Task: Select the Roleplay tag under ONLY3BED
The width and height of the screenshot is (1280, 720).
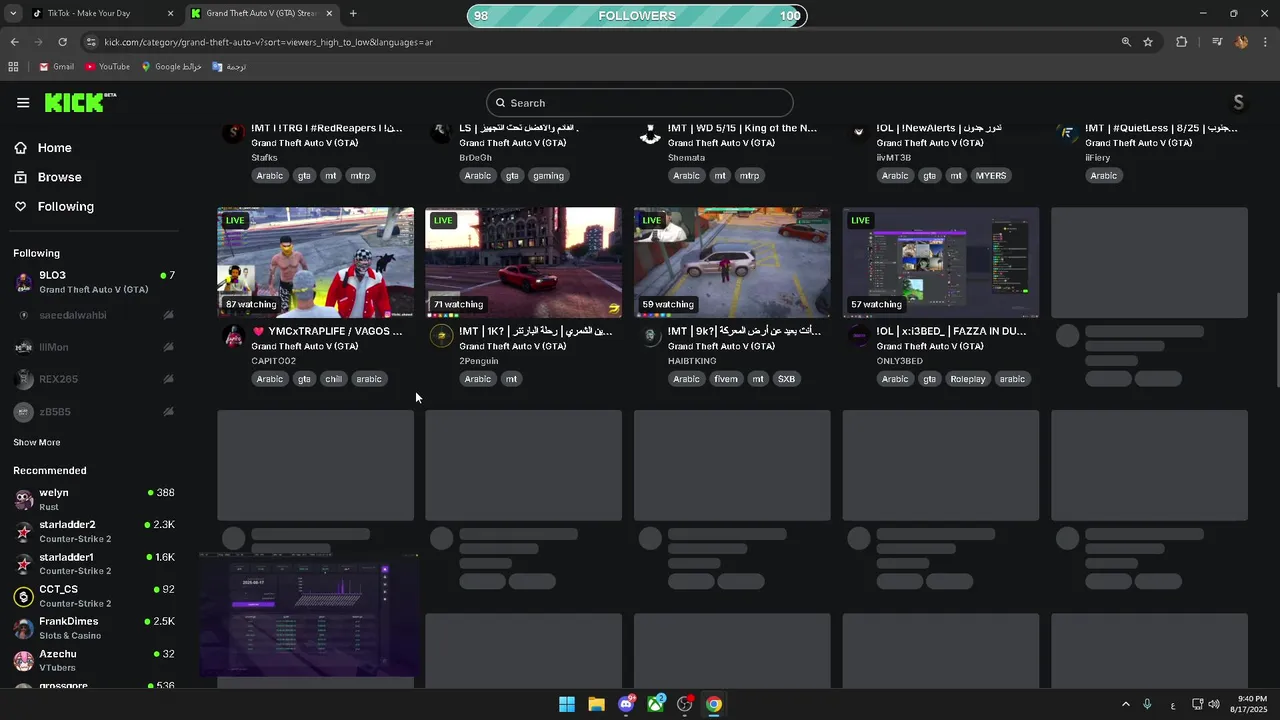Action: [968, 379]
